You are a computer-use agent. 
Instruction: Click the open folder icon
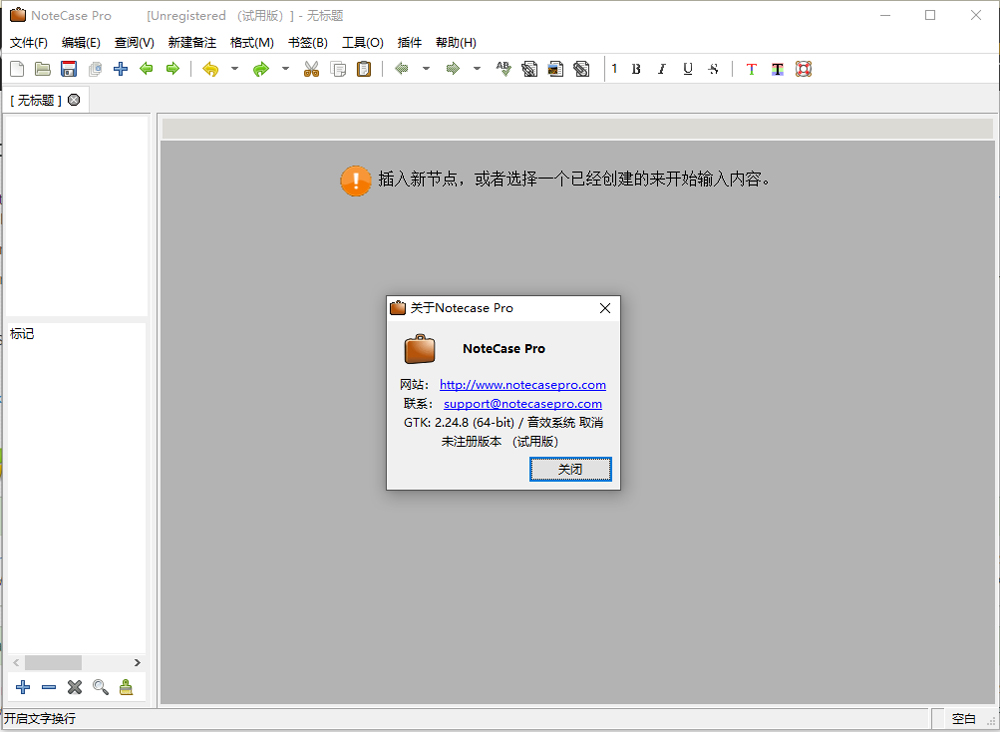pos(43,69)
